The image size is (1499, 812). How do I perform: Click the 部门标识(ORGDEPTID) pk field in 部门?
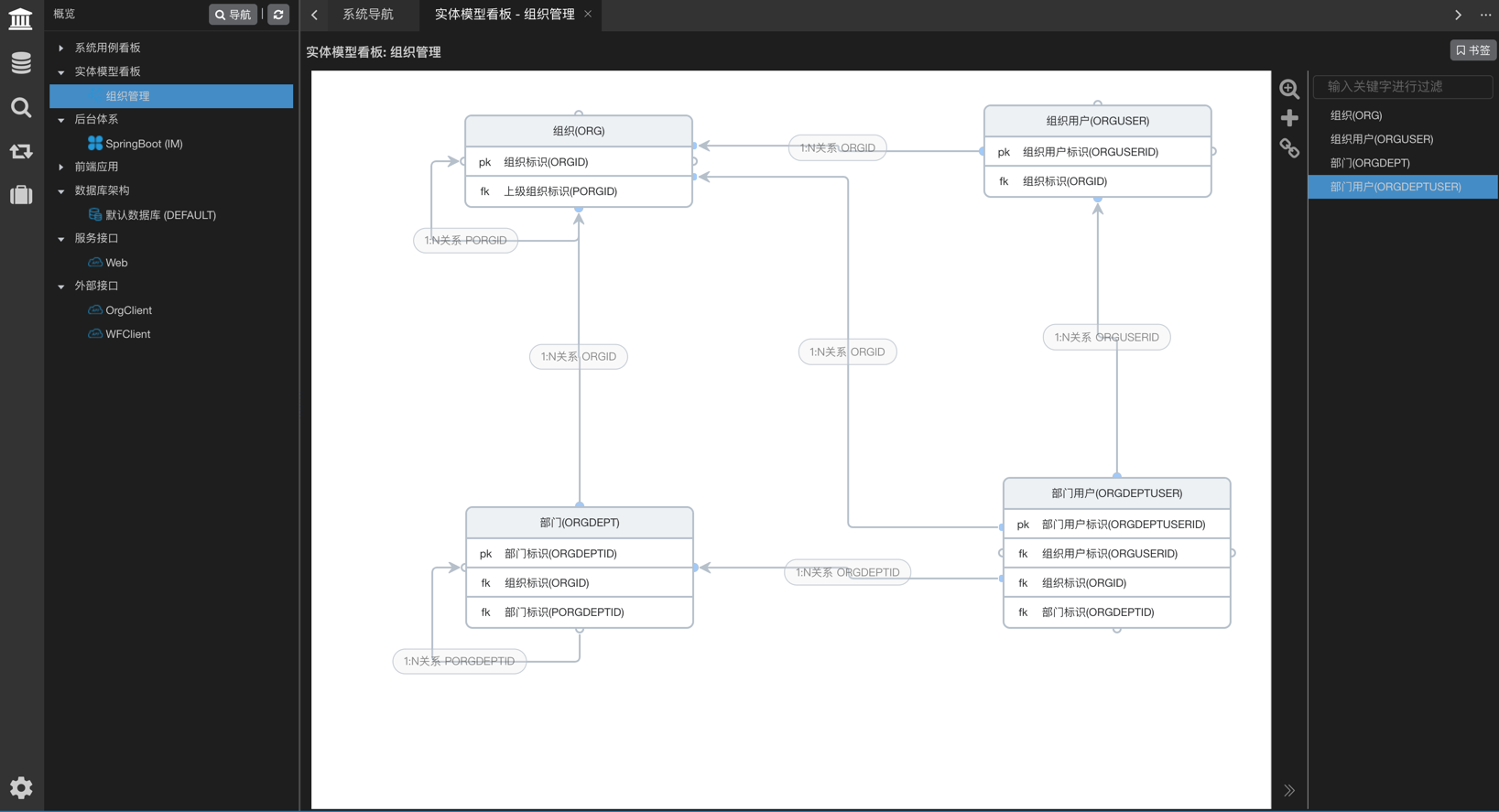pos(580,554)
